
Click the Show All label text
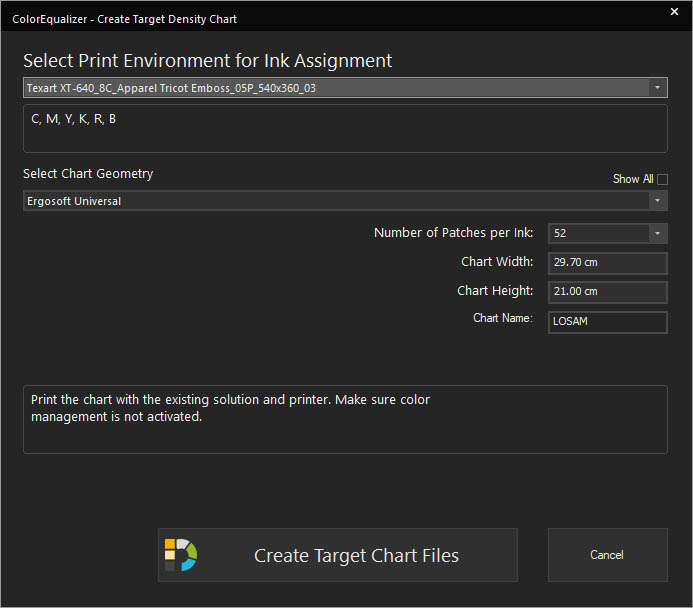tap(633, 179)
